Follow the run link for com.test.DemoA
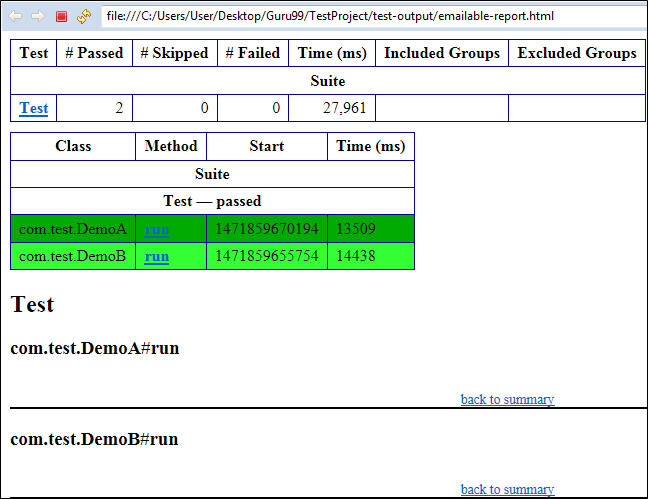Viewport: 648px width, 499px height. (156, 229)
